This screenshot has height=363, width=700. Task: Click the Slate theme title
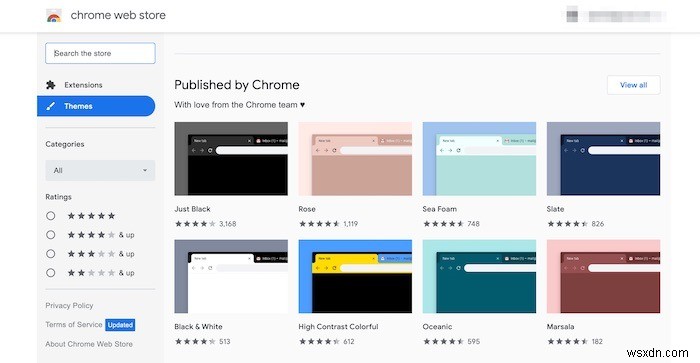pyautogui.click(x=555, y=209)
